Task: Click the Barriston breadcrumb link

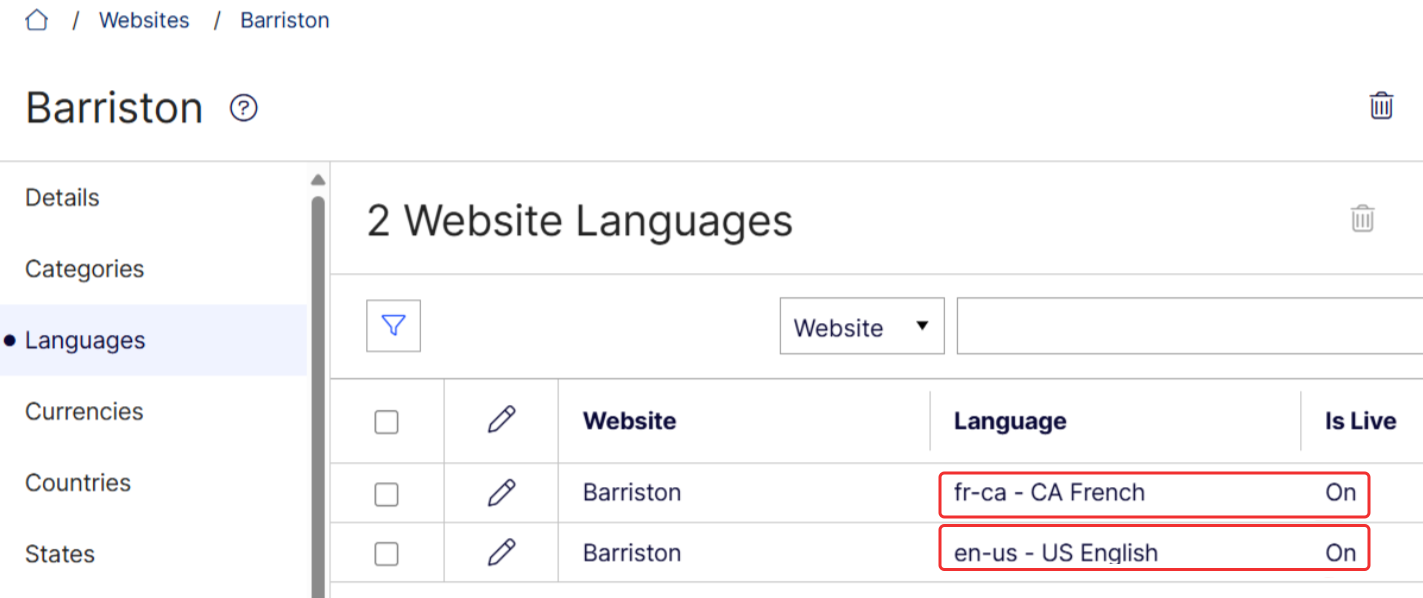Action: [x=284, y=19]
